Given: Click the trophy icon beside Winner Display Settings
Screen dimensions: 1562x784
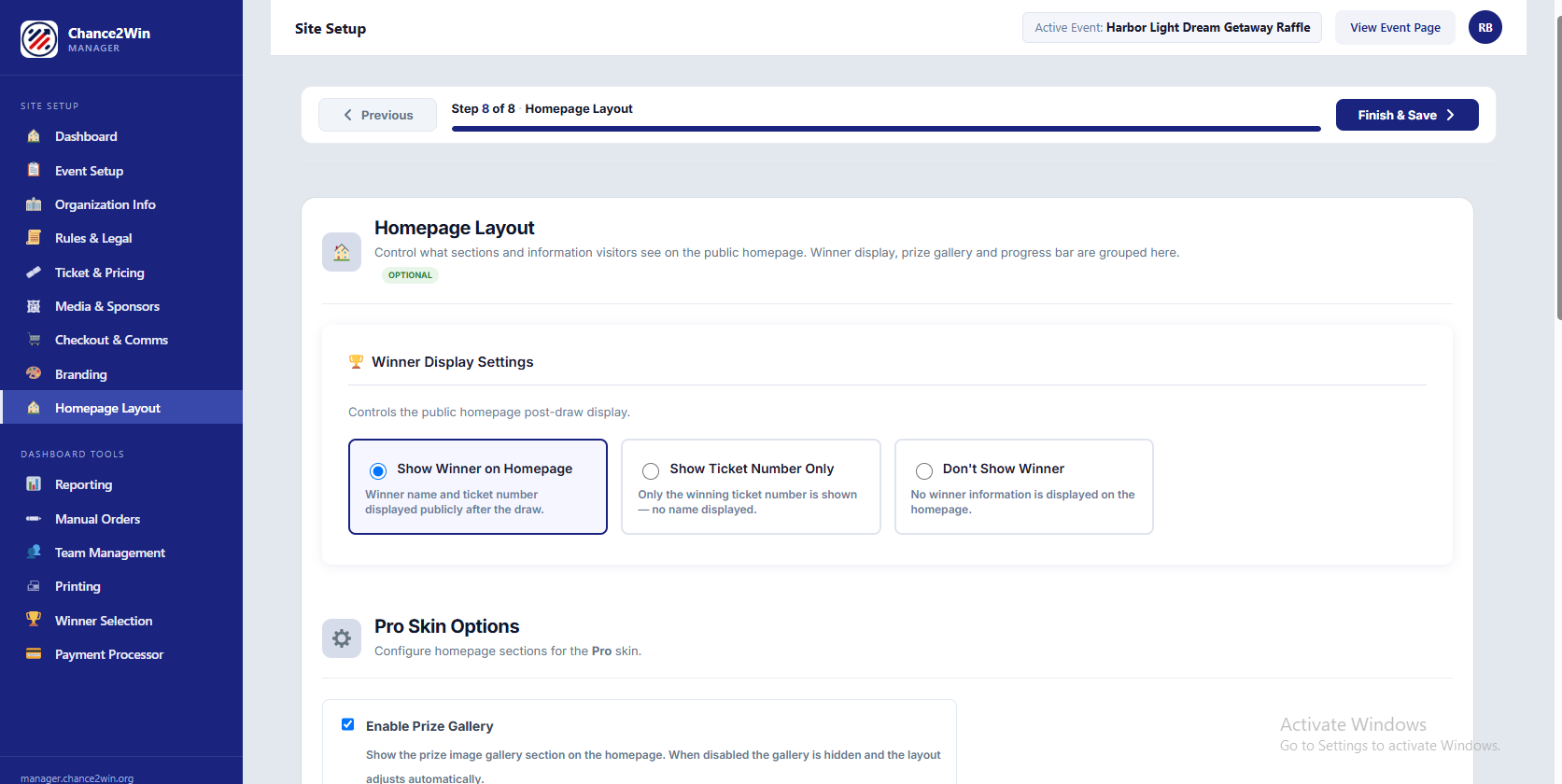Looking at the screenshot, I should pyautogui.click(x=356, y=362).
